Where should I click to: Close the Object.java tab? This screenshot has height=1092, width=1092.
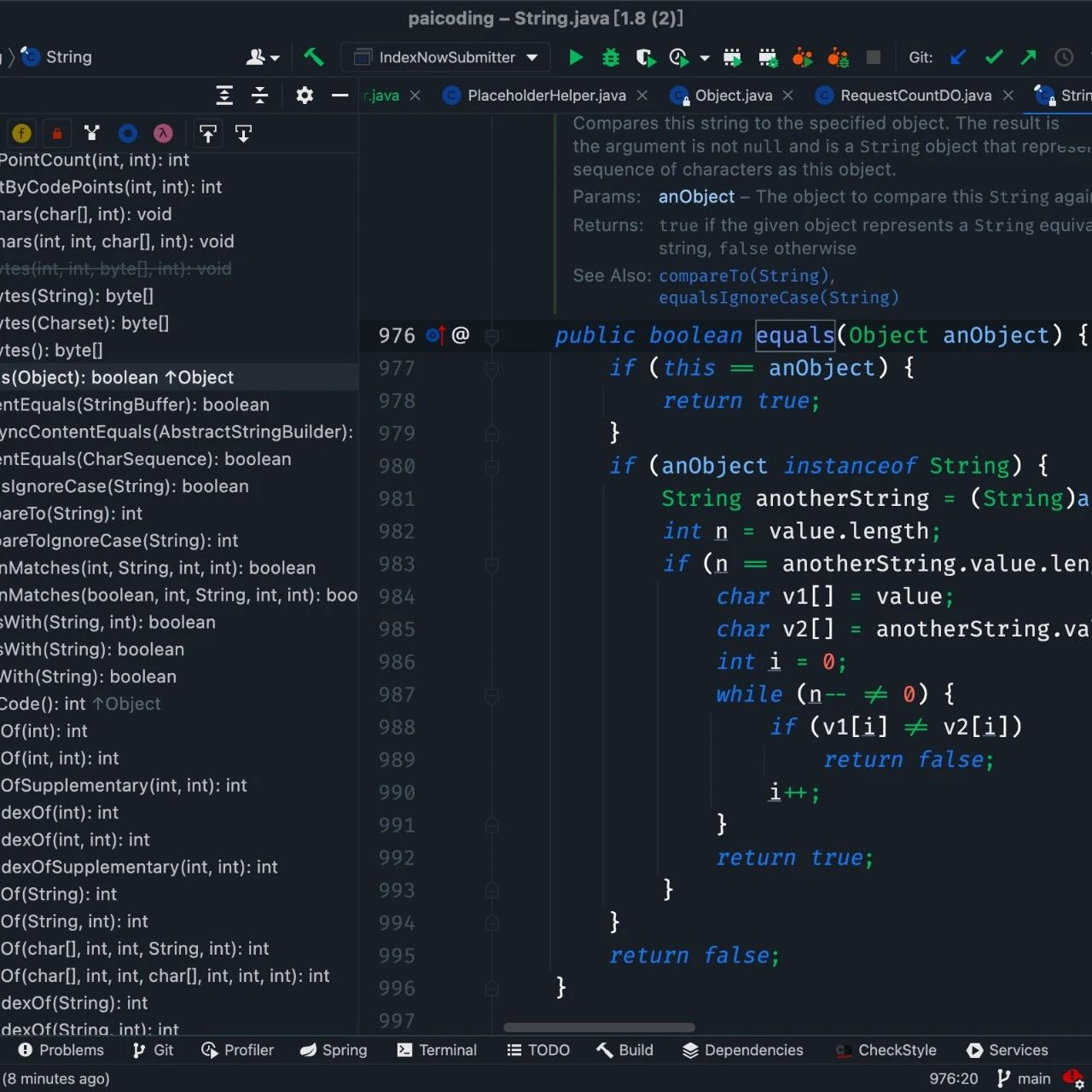[787, 96]
